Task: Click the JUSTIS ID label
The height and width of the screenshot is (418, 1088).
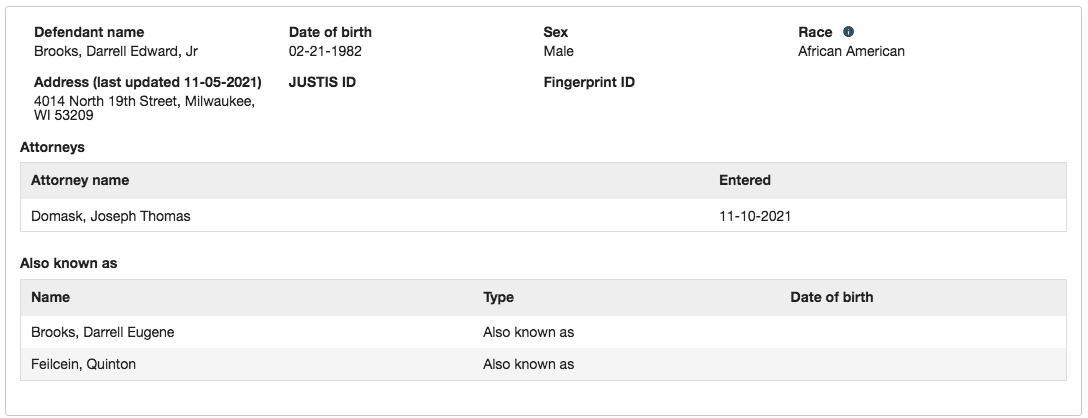Action: (x=322, y=83)
